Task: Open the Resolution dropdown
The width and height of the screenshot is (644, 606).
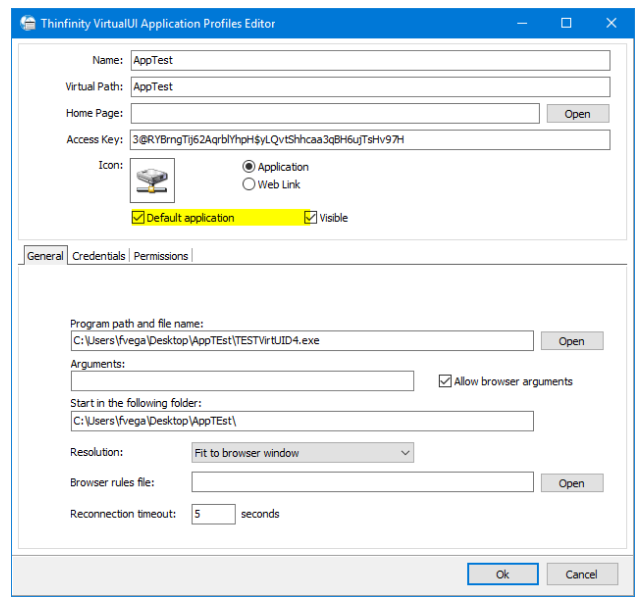Action: (x=302, y=453)
